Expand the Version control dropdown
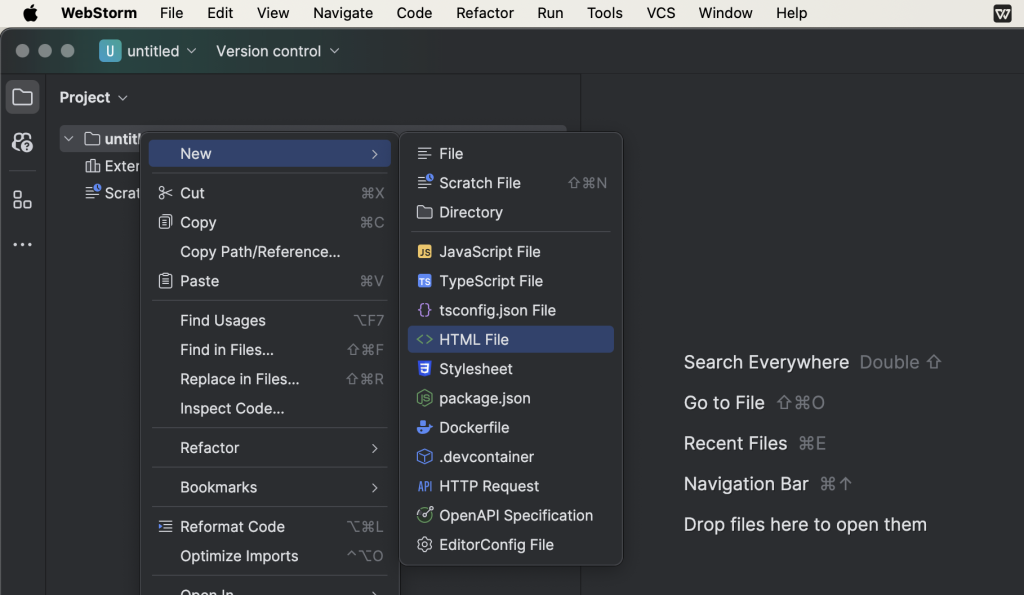 pos(278,51)
